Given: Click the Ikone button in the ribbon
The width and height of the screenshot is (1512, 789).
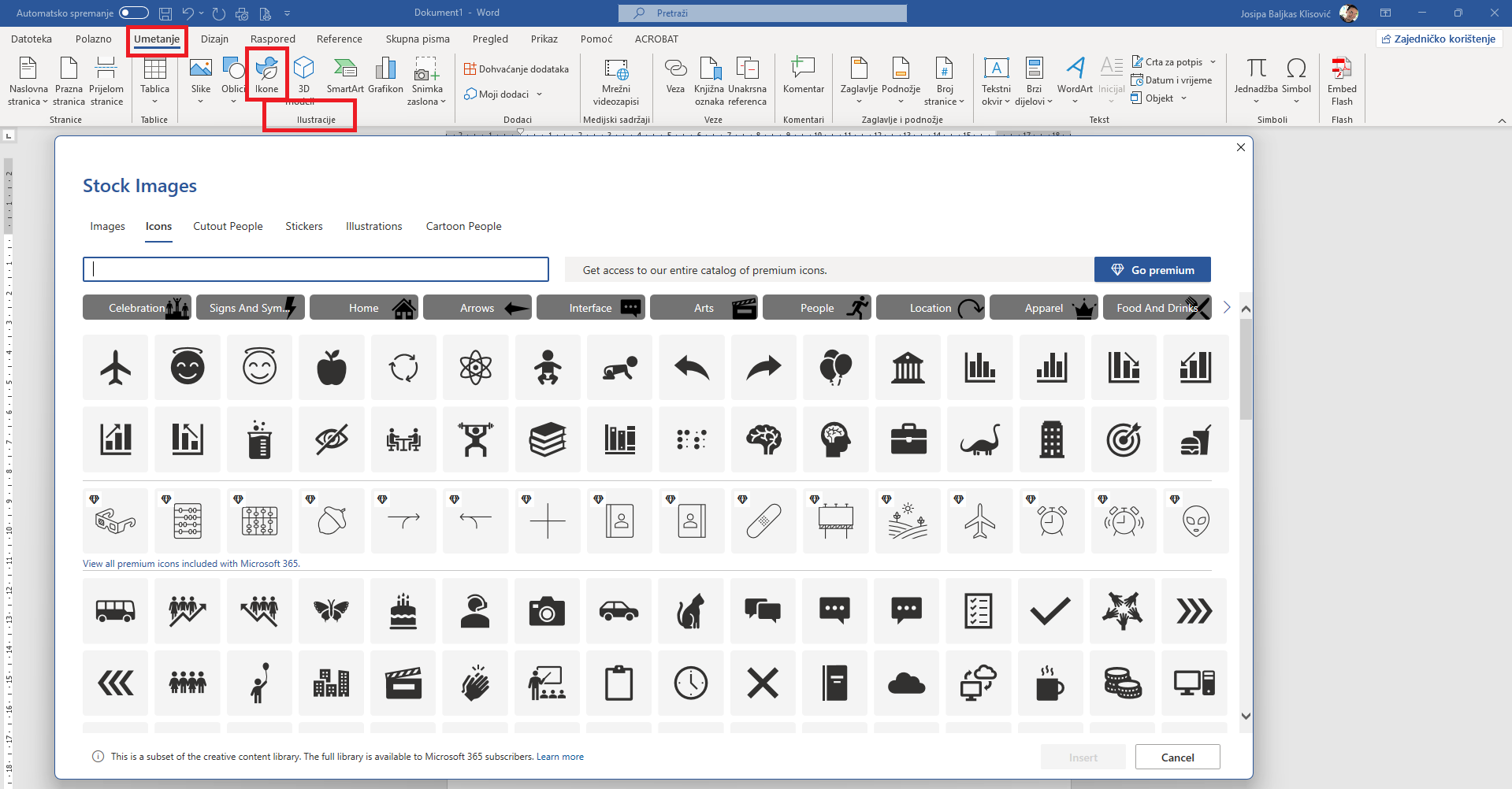Looking at the screenshot, I should point(266,75).
